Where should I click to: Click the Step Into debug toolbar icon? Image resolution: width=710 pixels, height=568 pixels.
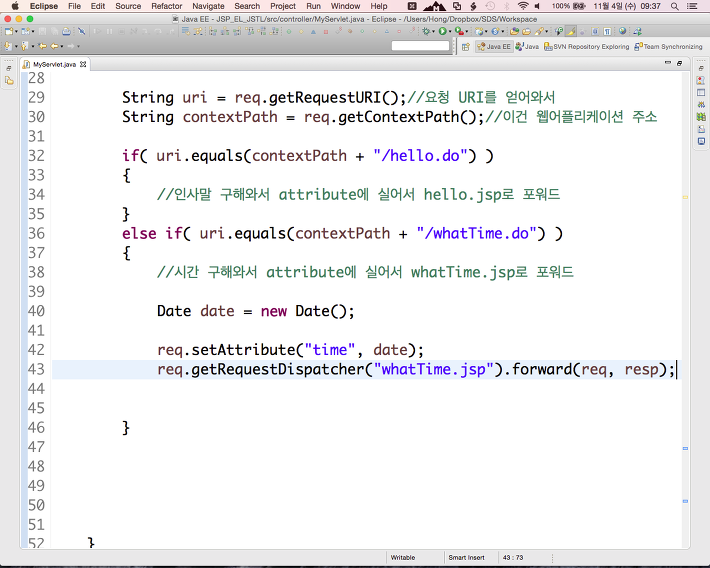(145, 31)
